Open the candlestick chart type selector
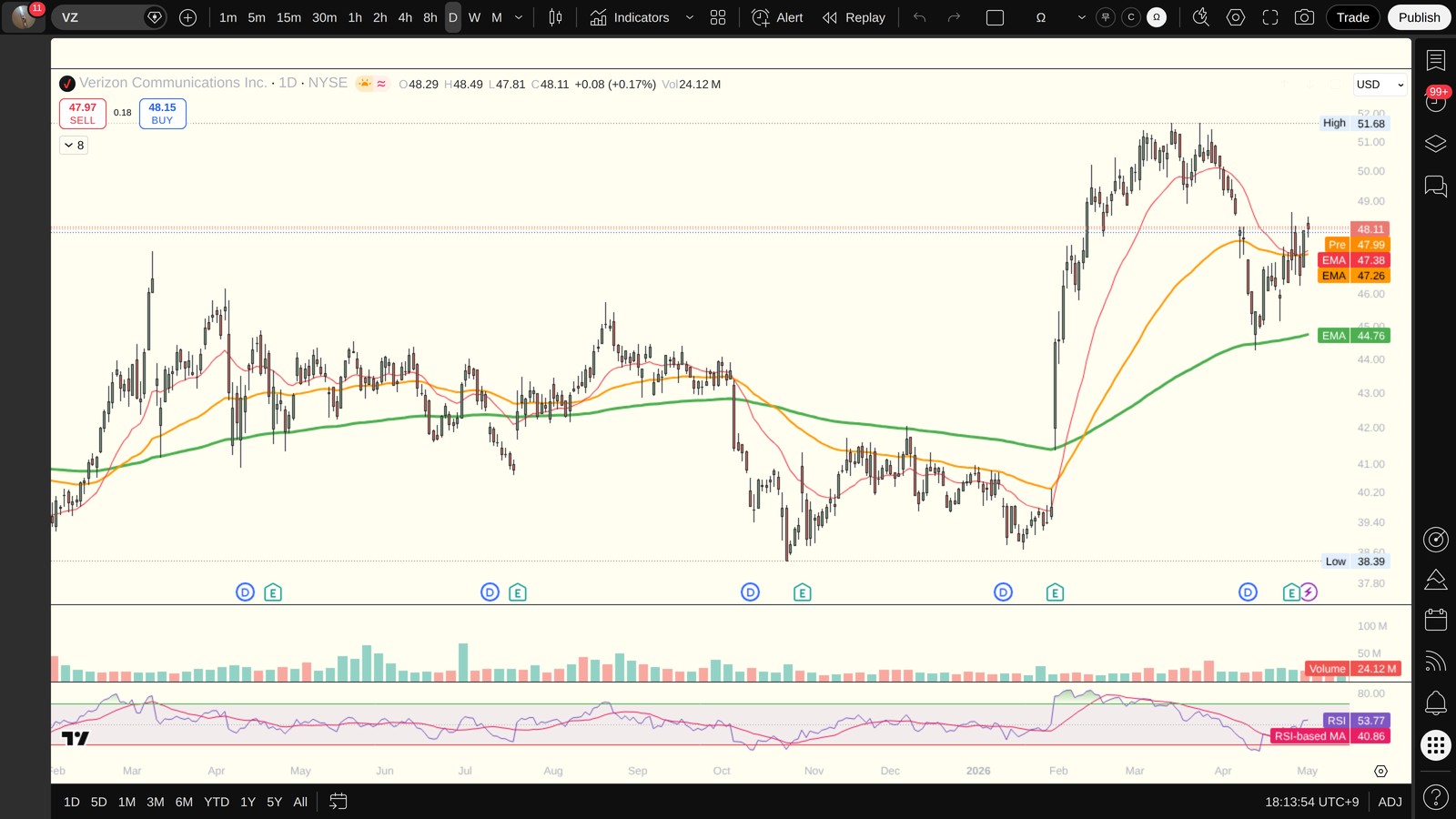 pyautogui.click(x=555, y=17)
